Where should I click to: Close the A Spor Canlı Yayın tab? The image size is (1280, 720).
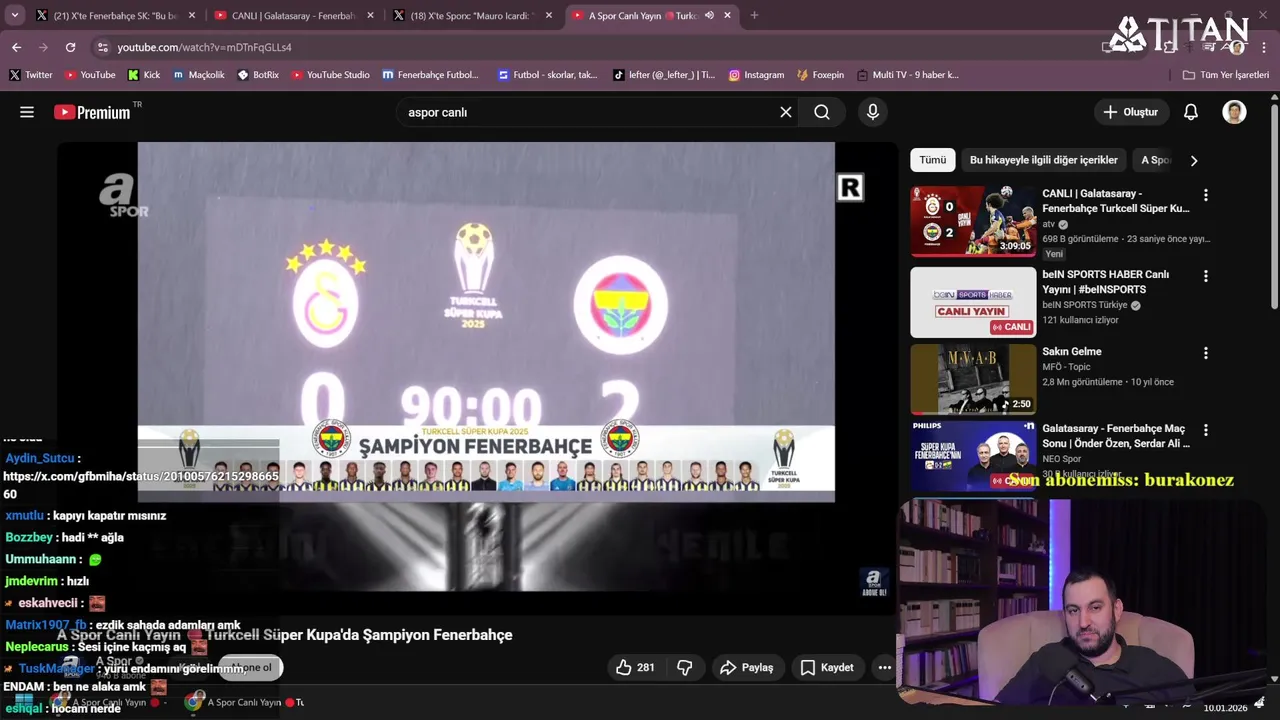click(727, 15)
